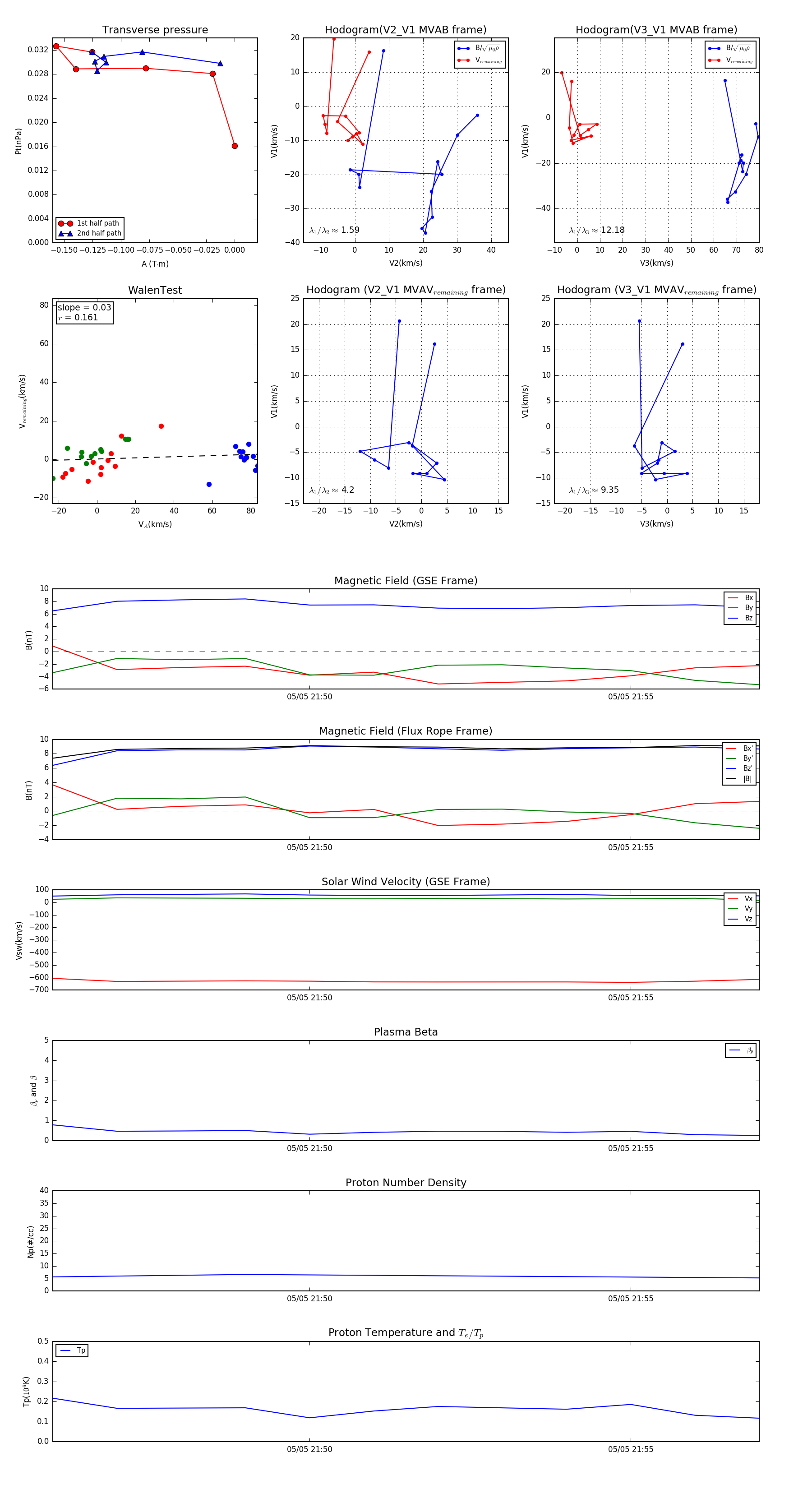
Task: Click "Vy" in the solar wind legend
Action: (x=748, y=909)
